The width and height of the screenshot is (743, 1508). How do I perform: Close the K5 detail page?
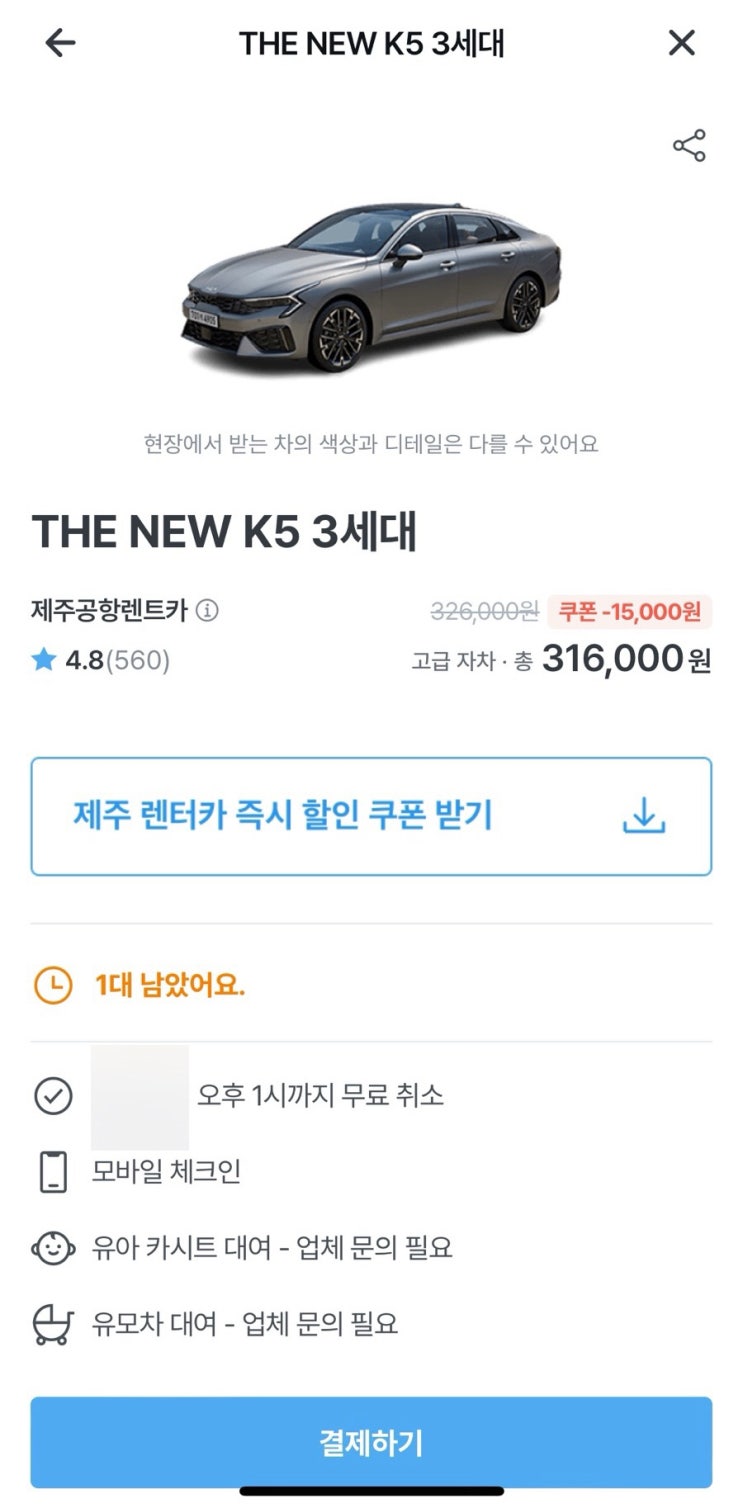(x=681, y=43)
